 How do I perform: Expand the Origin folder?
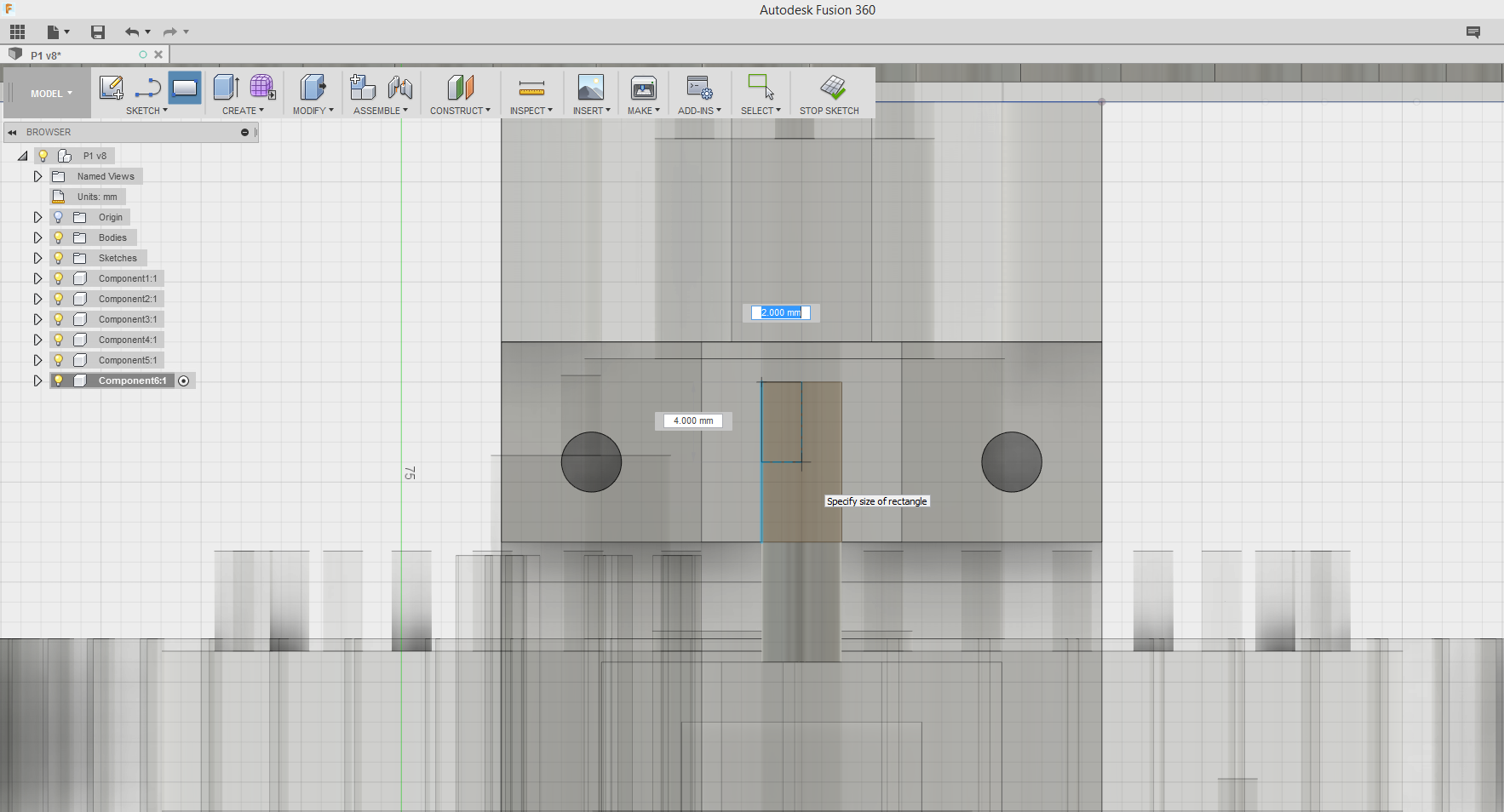coord(37,217)
